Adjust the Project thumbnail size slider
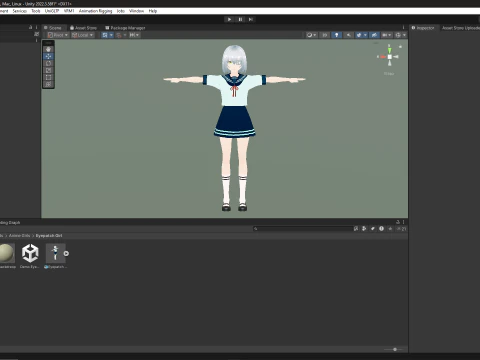Screen dimensions: 480x360 point(395,349)
